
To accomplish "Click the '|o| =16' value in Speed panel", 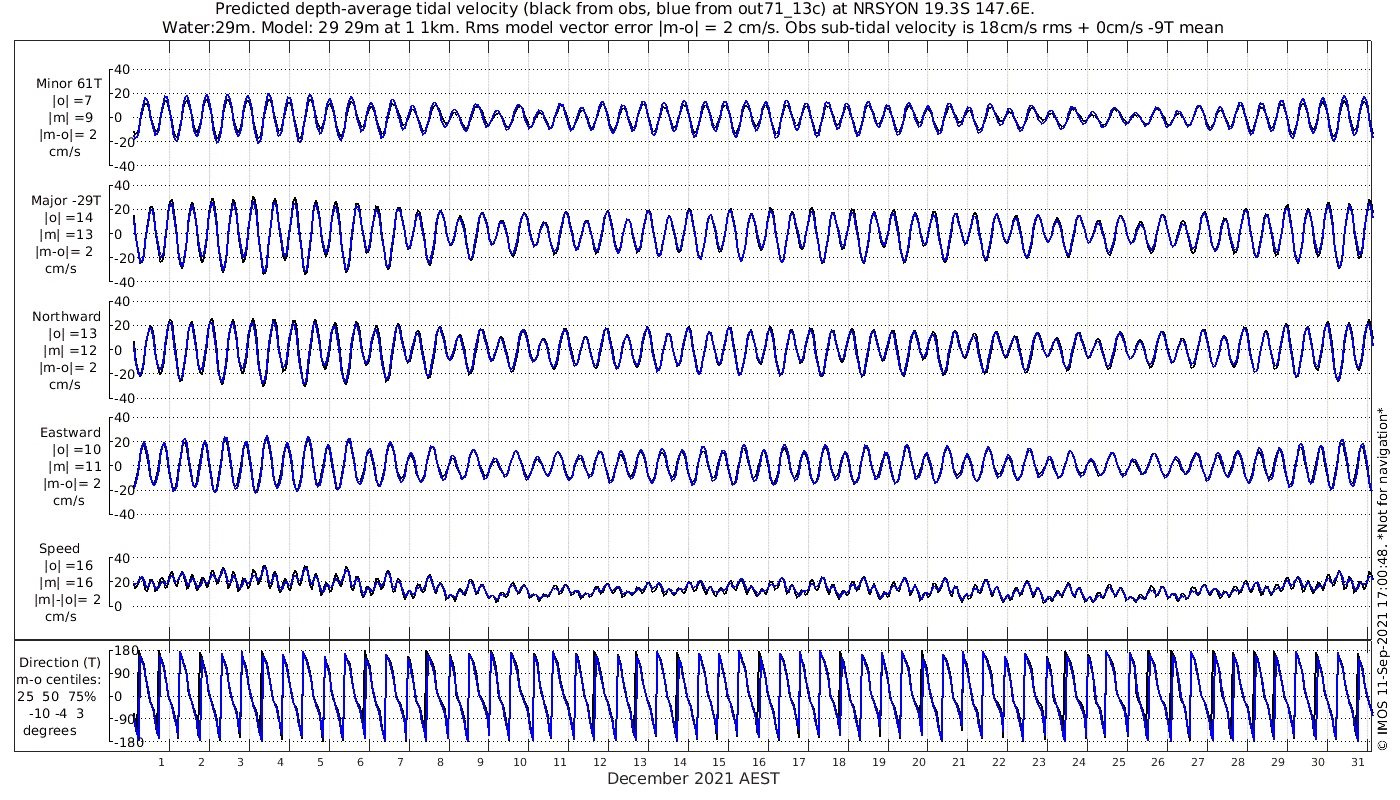I will point(68,565).
